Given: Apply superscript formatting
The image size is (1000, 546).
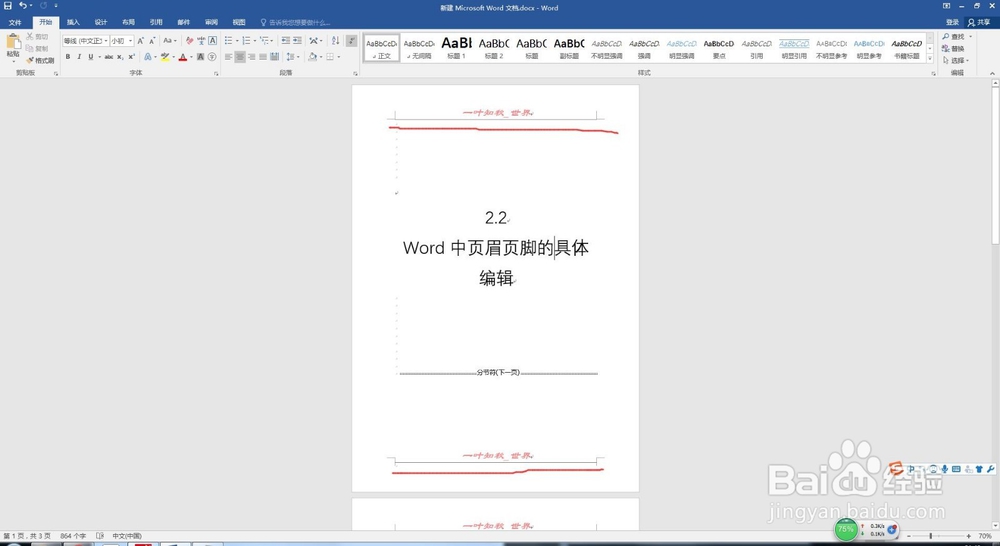Looking at the screenshot, I should coord(132,57).
